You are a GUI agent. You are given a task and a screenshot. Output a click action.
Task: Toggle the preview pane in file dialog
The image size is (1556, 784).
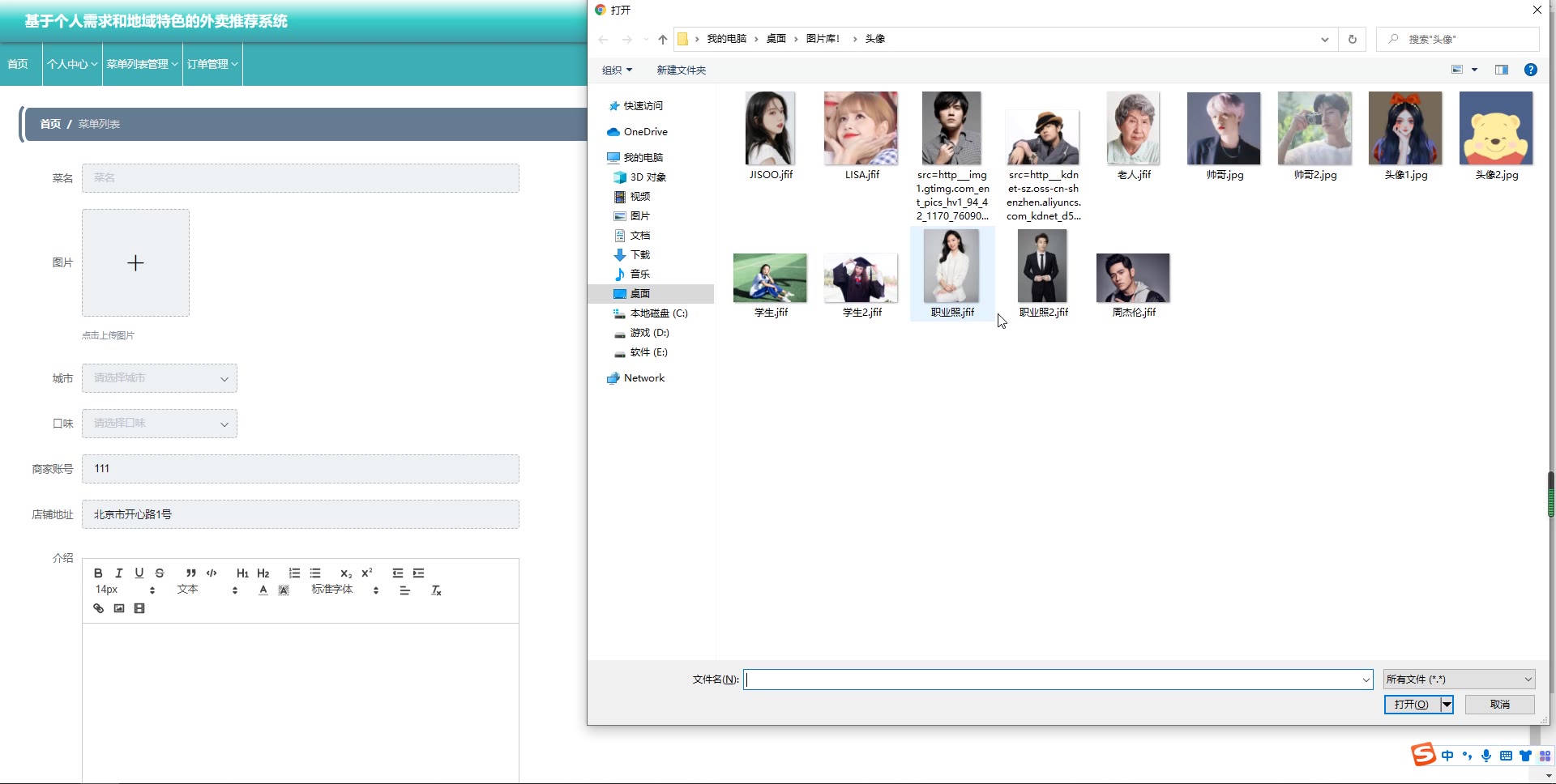(1502, 70)
